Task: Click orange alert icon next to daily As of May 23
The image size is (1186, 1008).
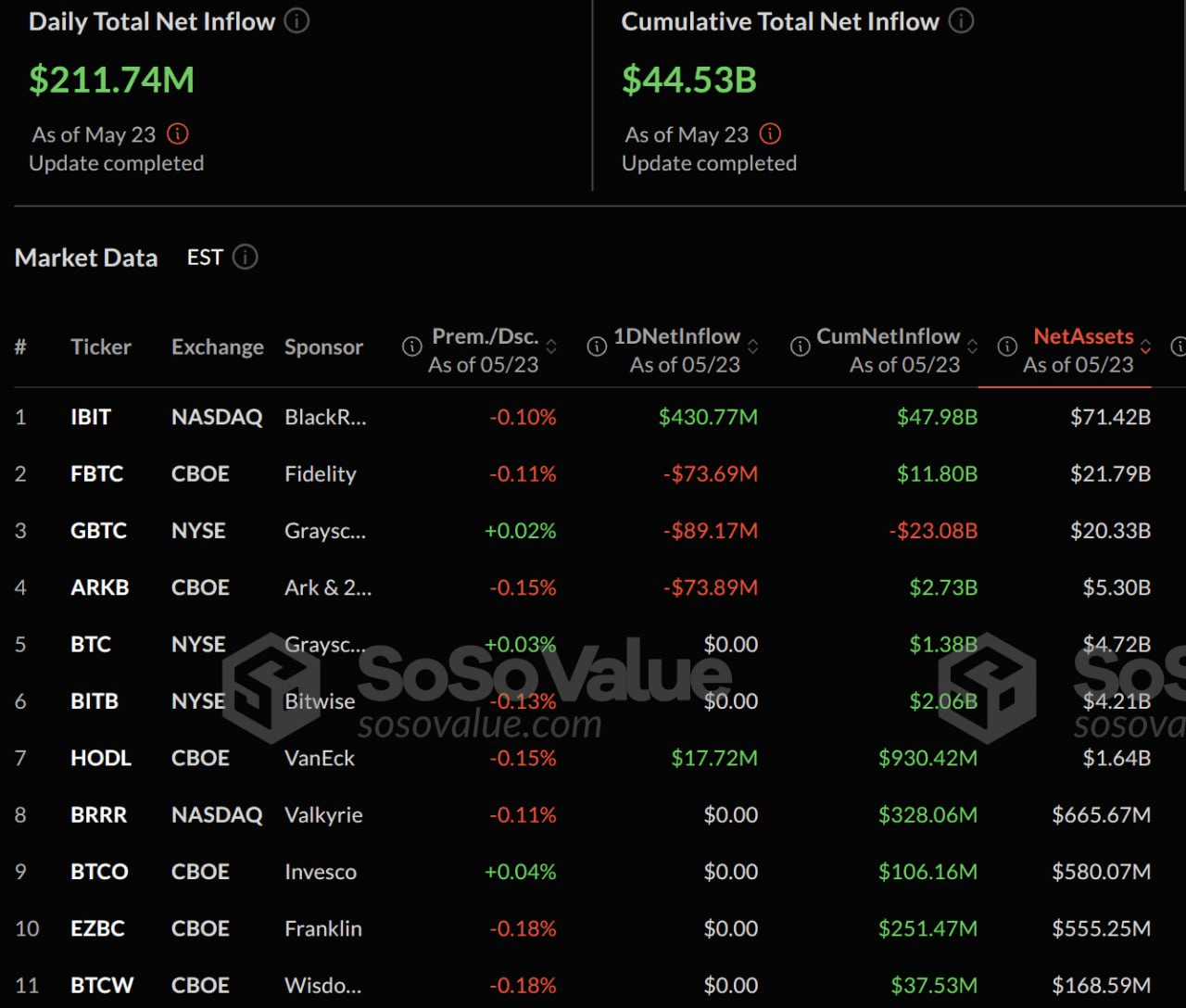Action: tap(177, 134)
